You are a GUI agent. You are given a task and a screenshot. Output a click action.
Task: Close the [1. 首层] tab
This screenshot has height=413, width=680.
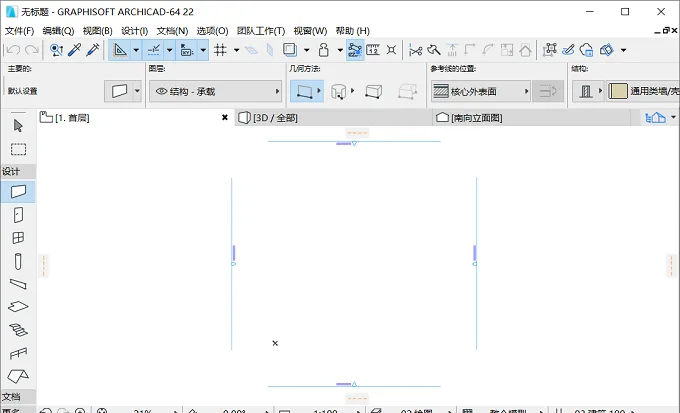(x=225, y=117)
